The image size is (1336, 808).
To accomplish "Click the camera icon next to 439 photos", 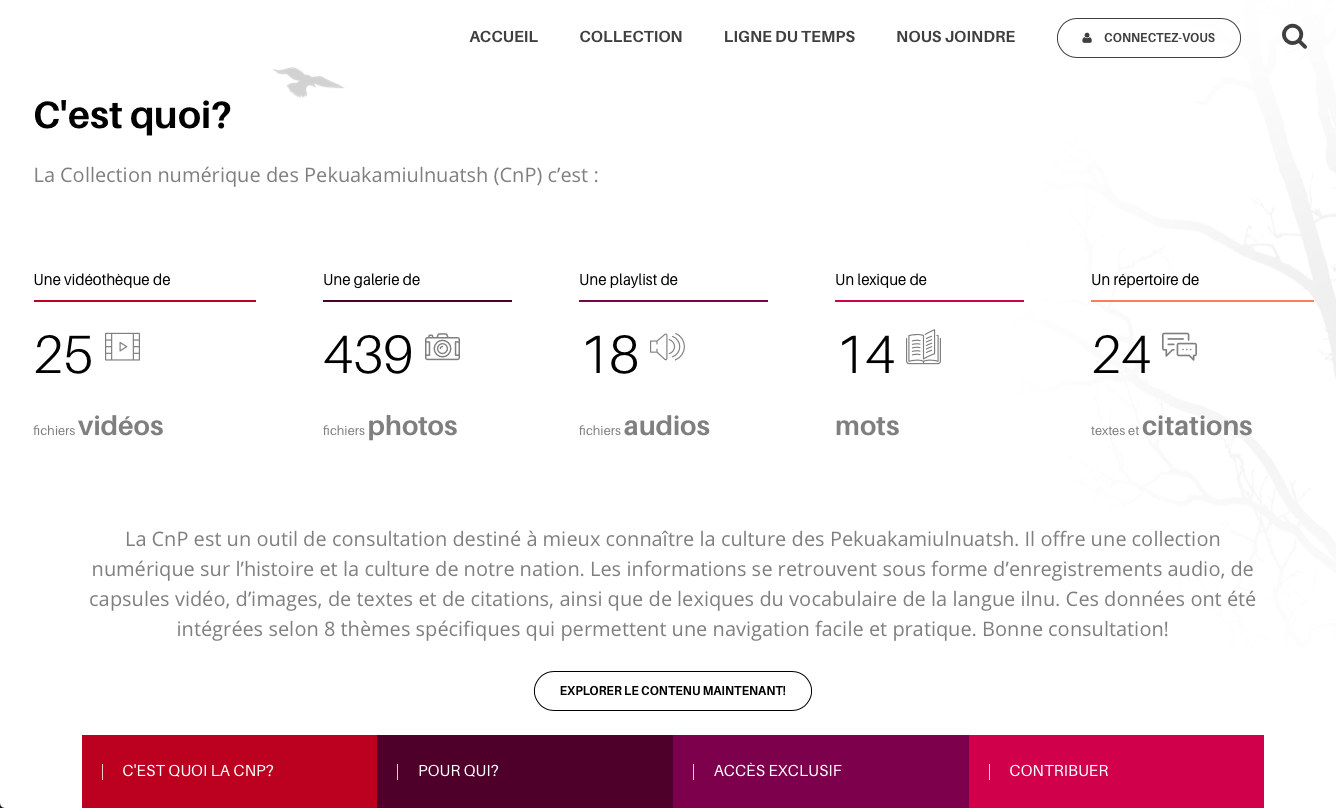I will (443, 347).
